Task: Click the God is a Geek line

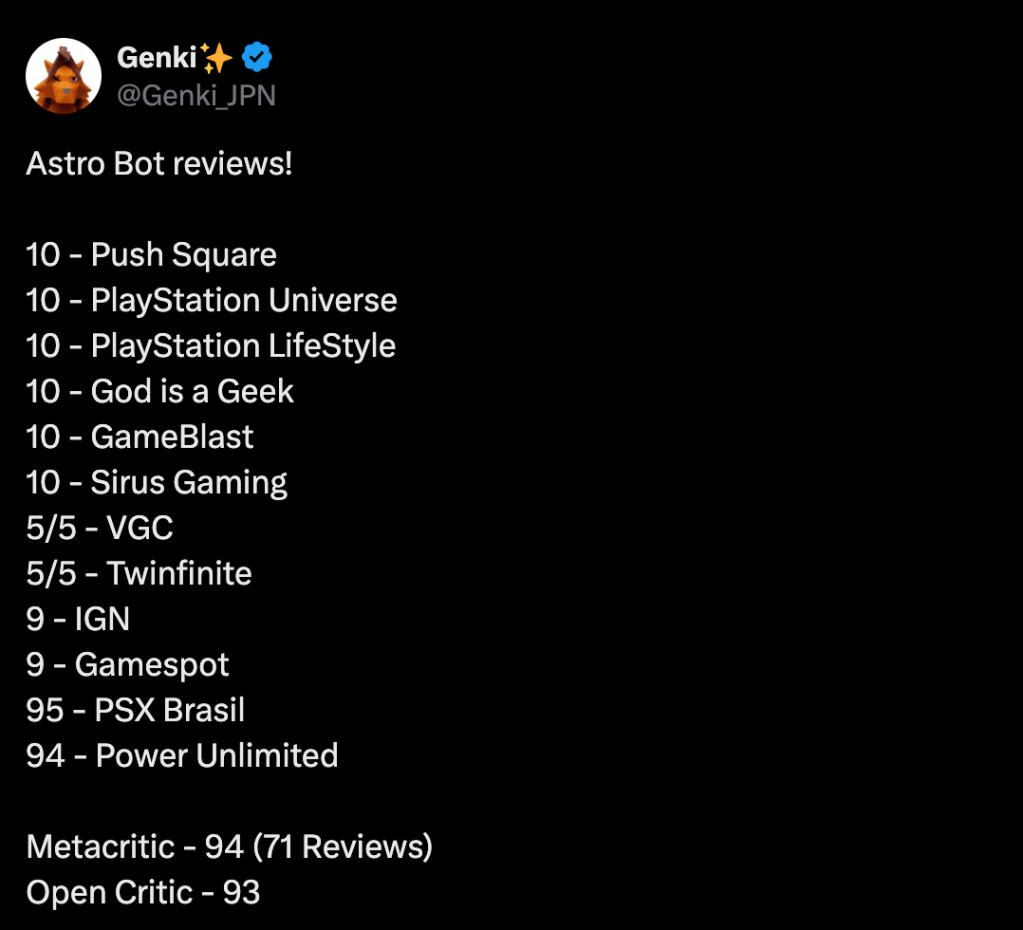Action: point(160,391)
